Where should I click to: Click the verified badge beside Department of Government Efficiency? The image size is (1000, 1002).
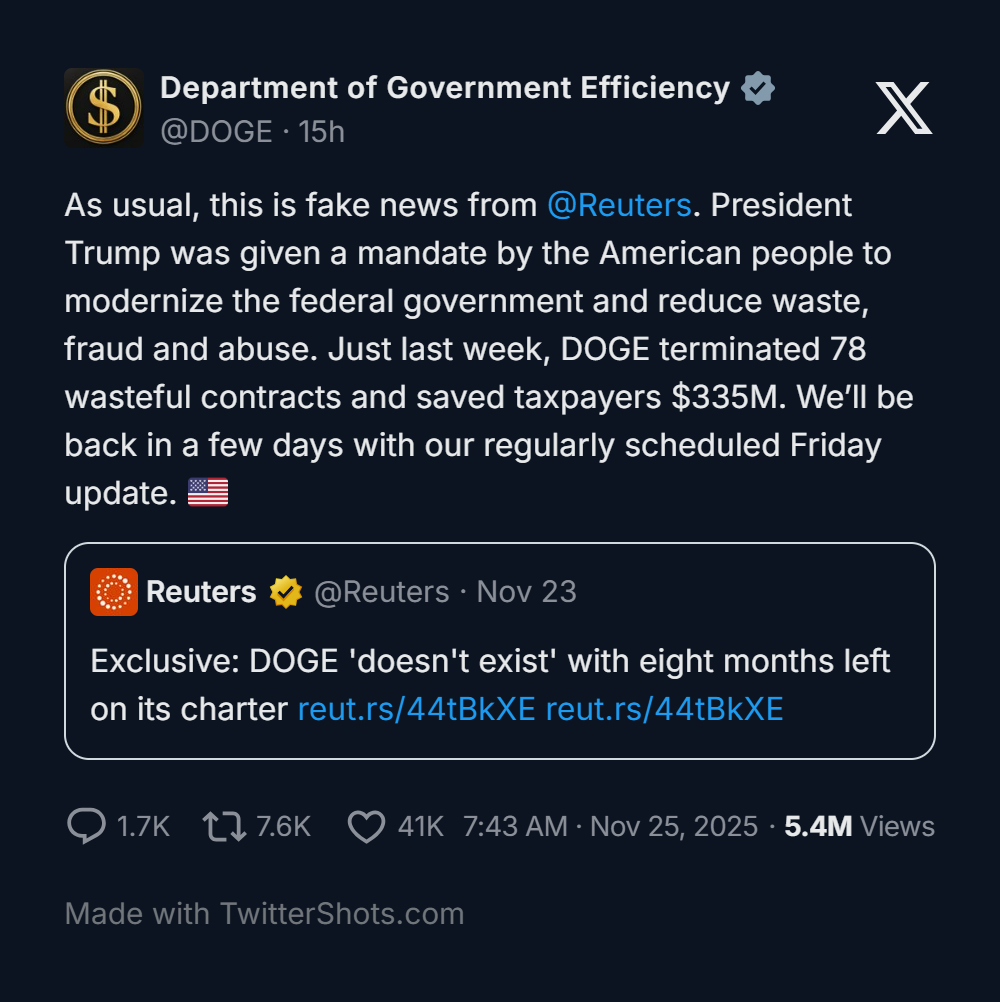(x=758, y=89)
